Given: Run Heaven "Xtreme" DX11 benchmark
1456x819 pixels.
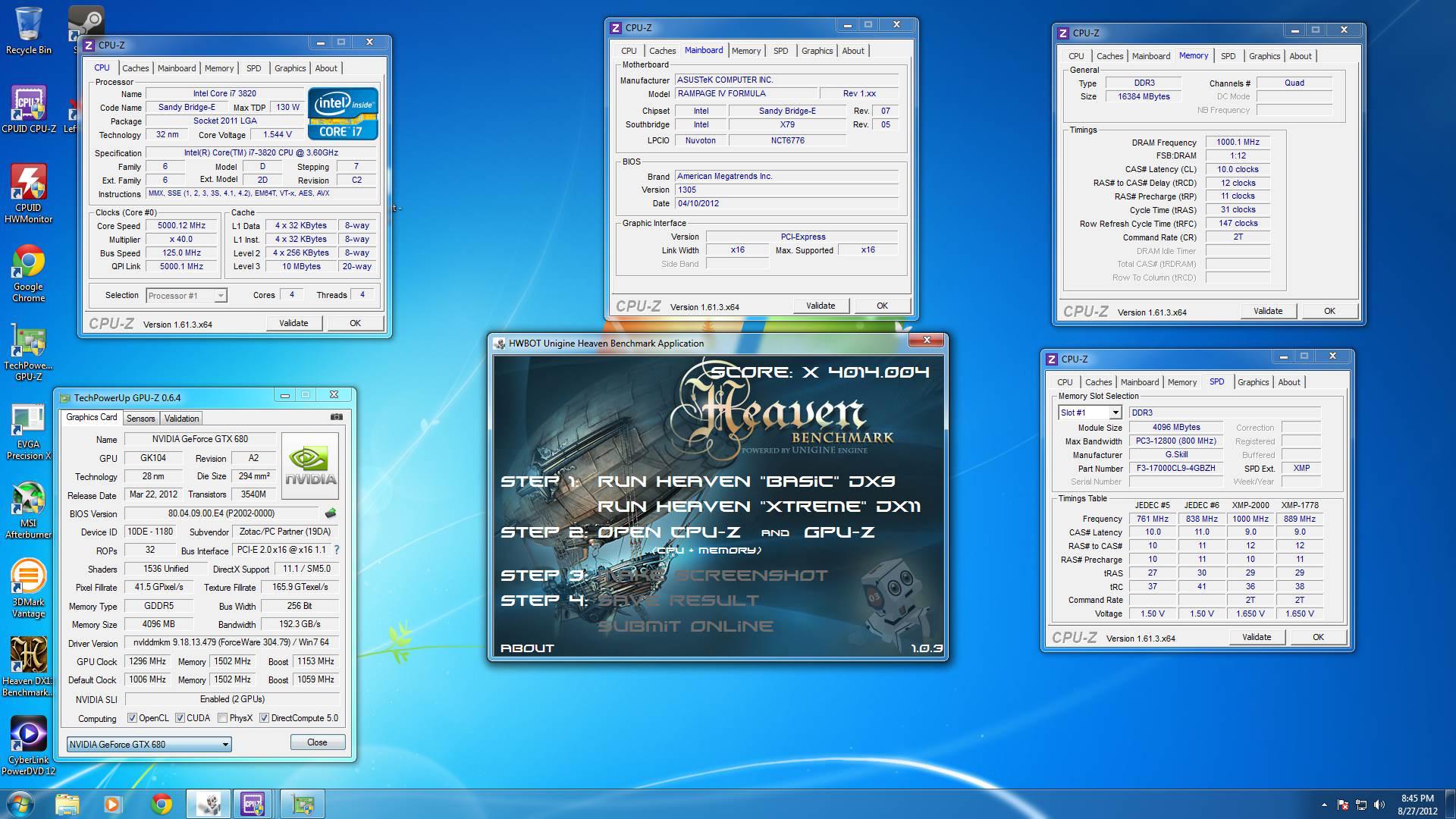Looking at the screenshot, I should pyautogui.click(x=759, y=507).
